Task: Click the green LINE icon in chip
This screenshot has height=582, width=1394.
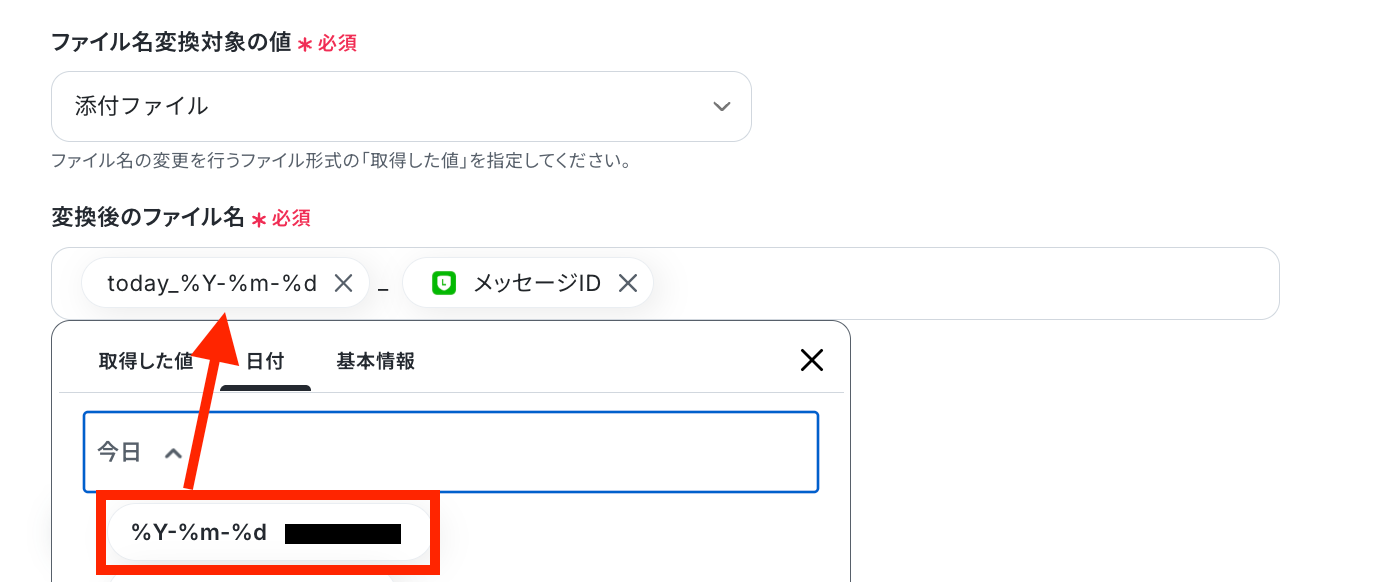Action: (x=444, y=283)
